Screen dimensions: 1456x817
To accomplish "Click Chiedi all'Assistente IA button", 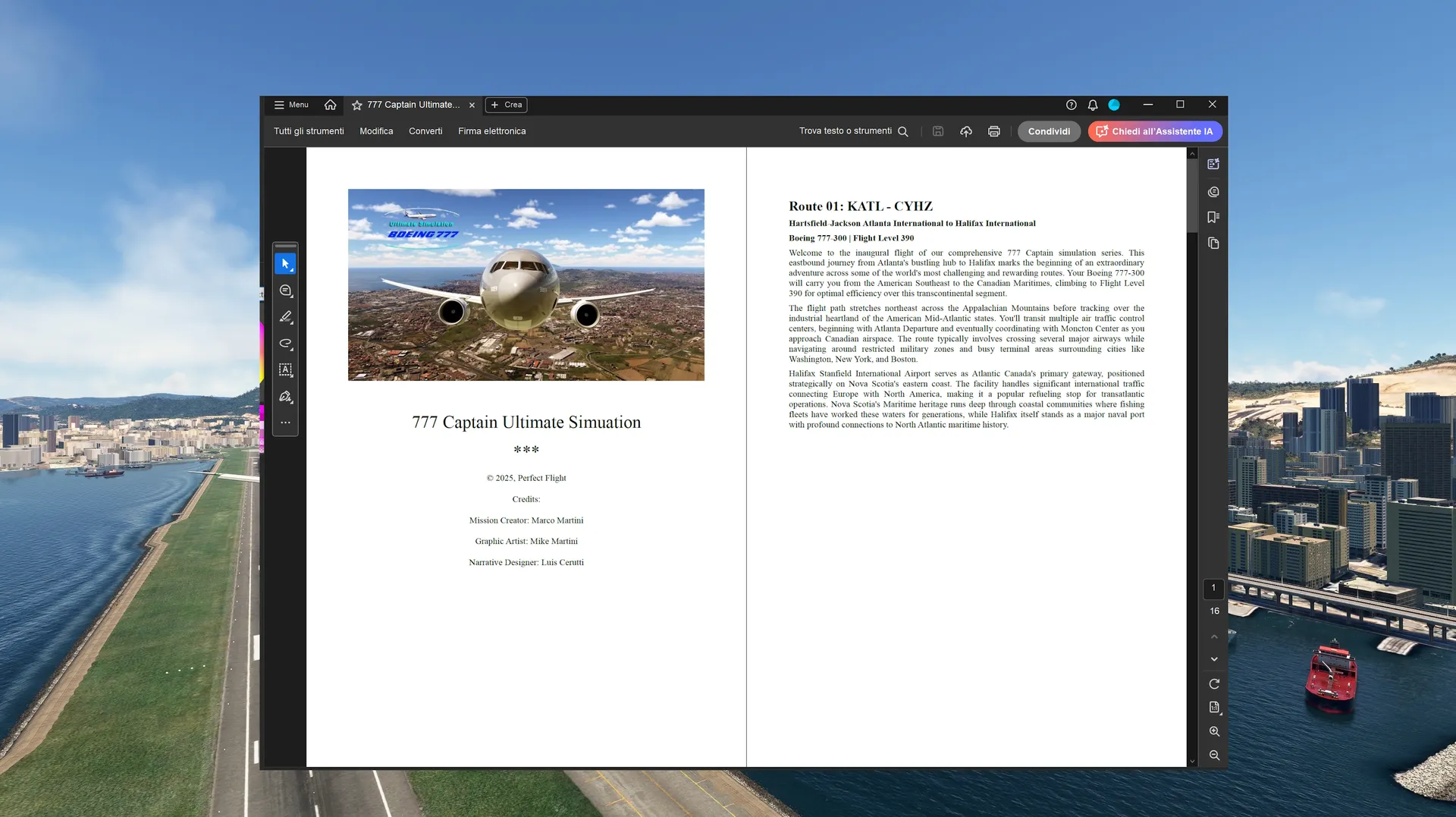I will tap(1155, 131).
